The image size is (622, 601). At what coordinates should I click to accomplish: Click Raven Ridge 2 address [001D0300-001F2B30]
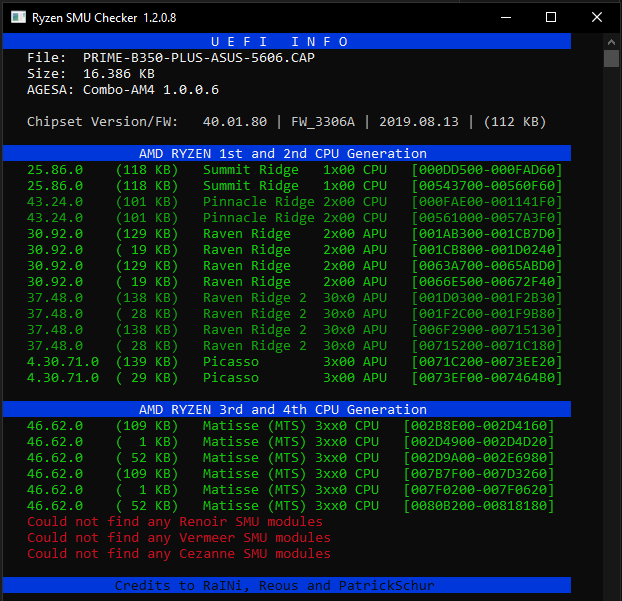[x=487, y=298]
